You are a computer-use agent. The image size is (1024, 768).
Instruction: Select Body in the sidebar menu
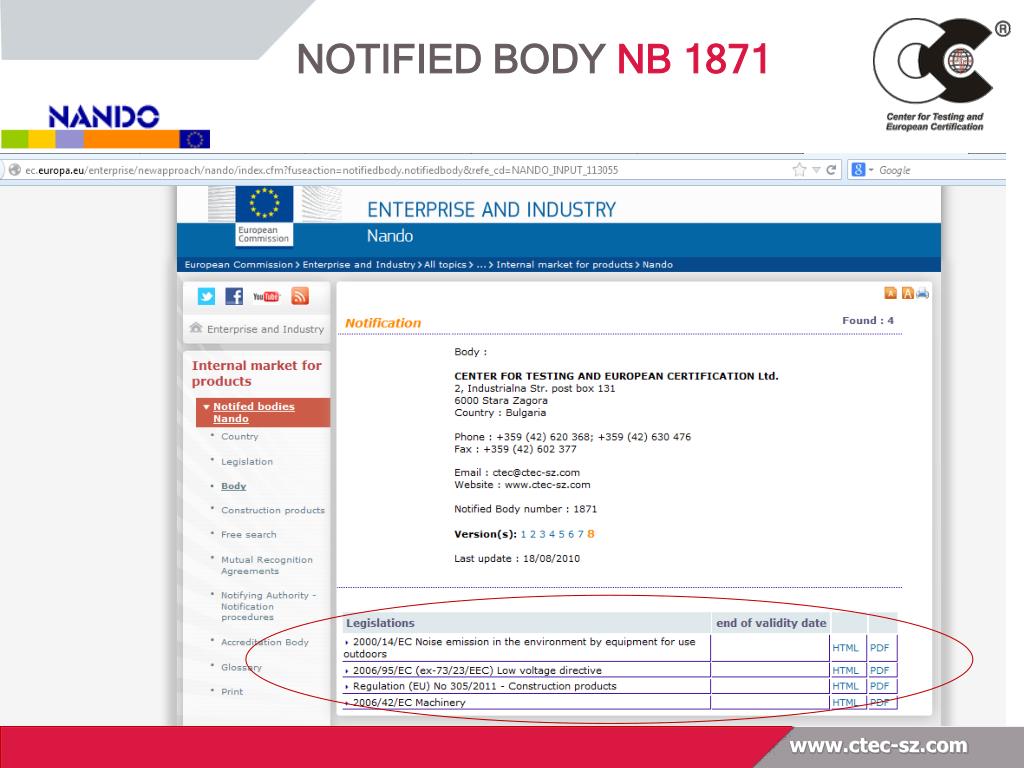tap(233, 486)
